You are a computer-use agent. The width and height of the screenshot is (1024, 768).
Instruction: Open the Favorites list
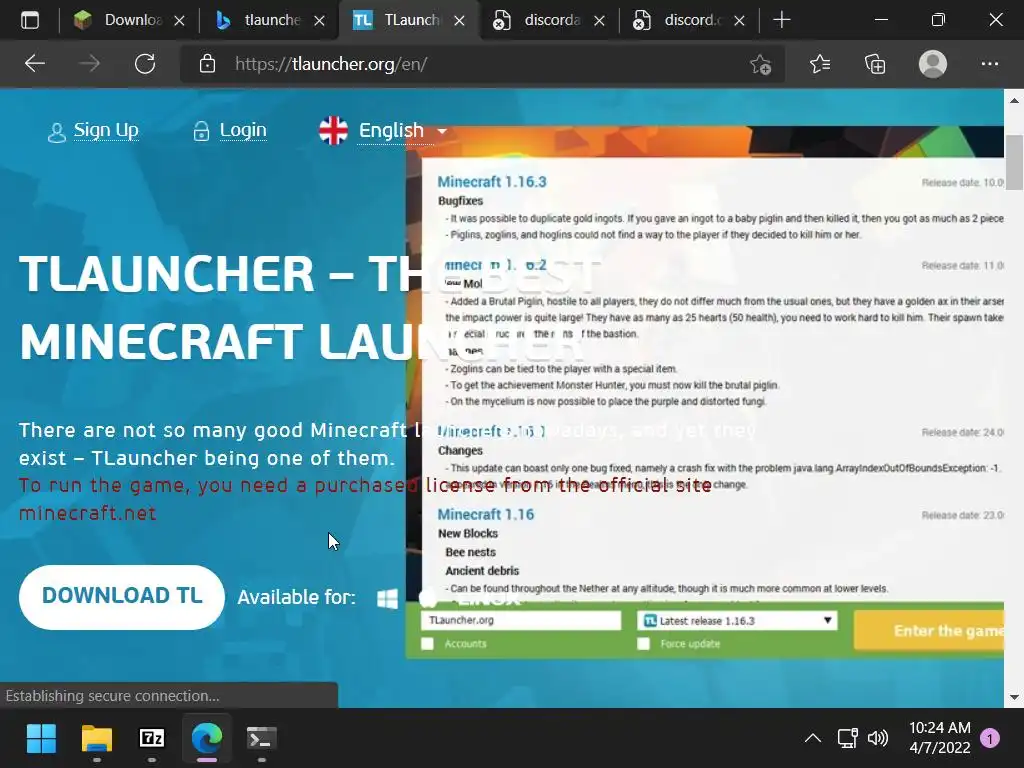(820, 64)
